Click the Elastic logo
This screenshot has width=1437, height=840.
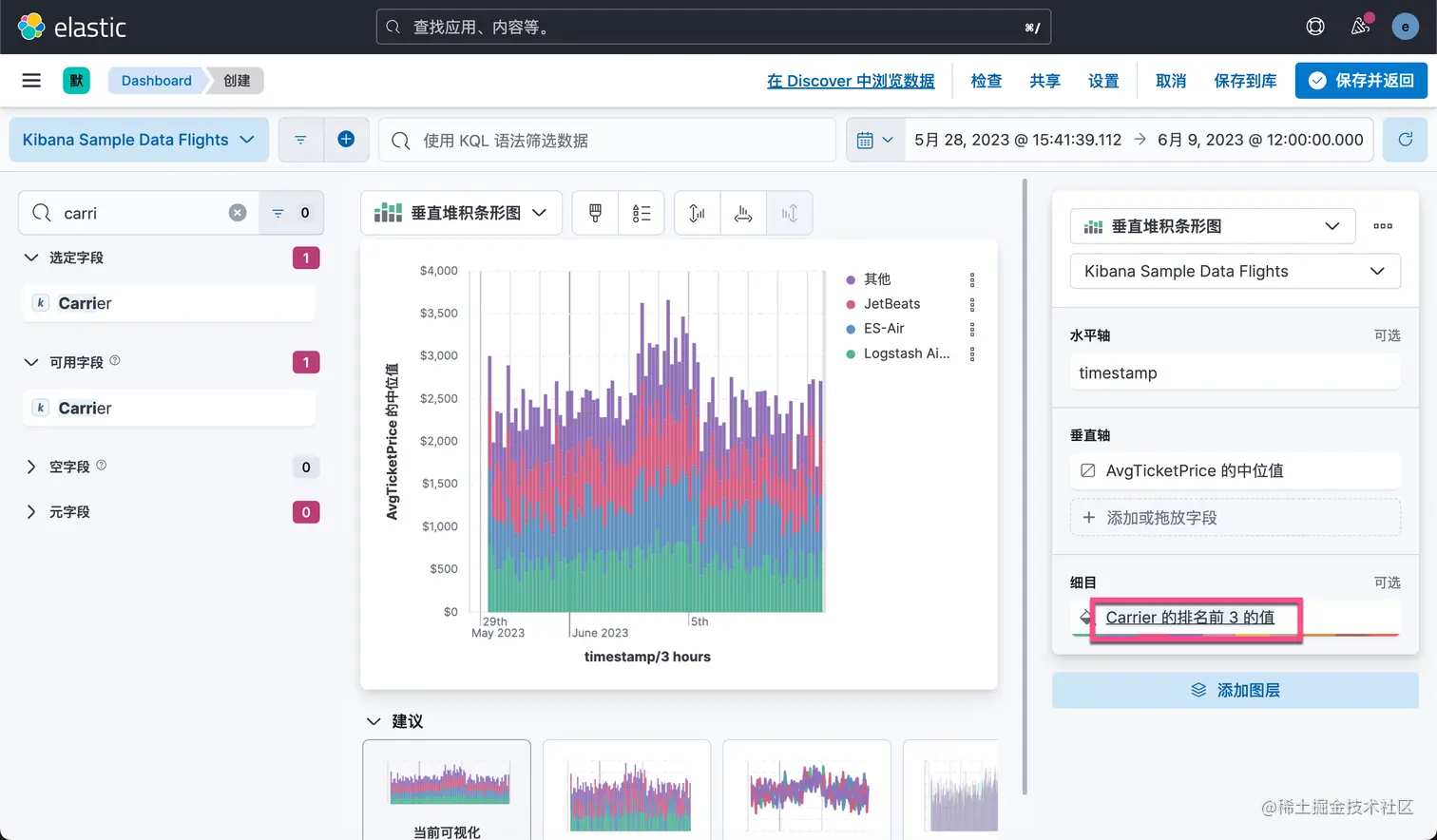[72, 27]
